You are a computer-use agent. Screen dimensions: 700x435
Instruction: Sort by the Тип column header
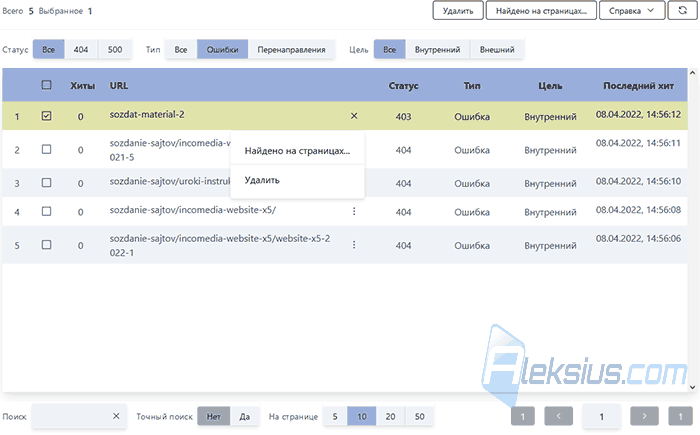point(472,85)
